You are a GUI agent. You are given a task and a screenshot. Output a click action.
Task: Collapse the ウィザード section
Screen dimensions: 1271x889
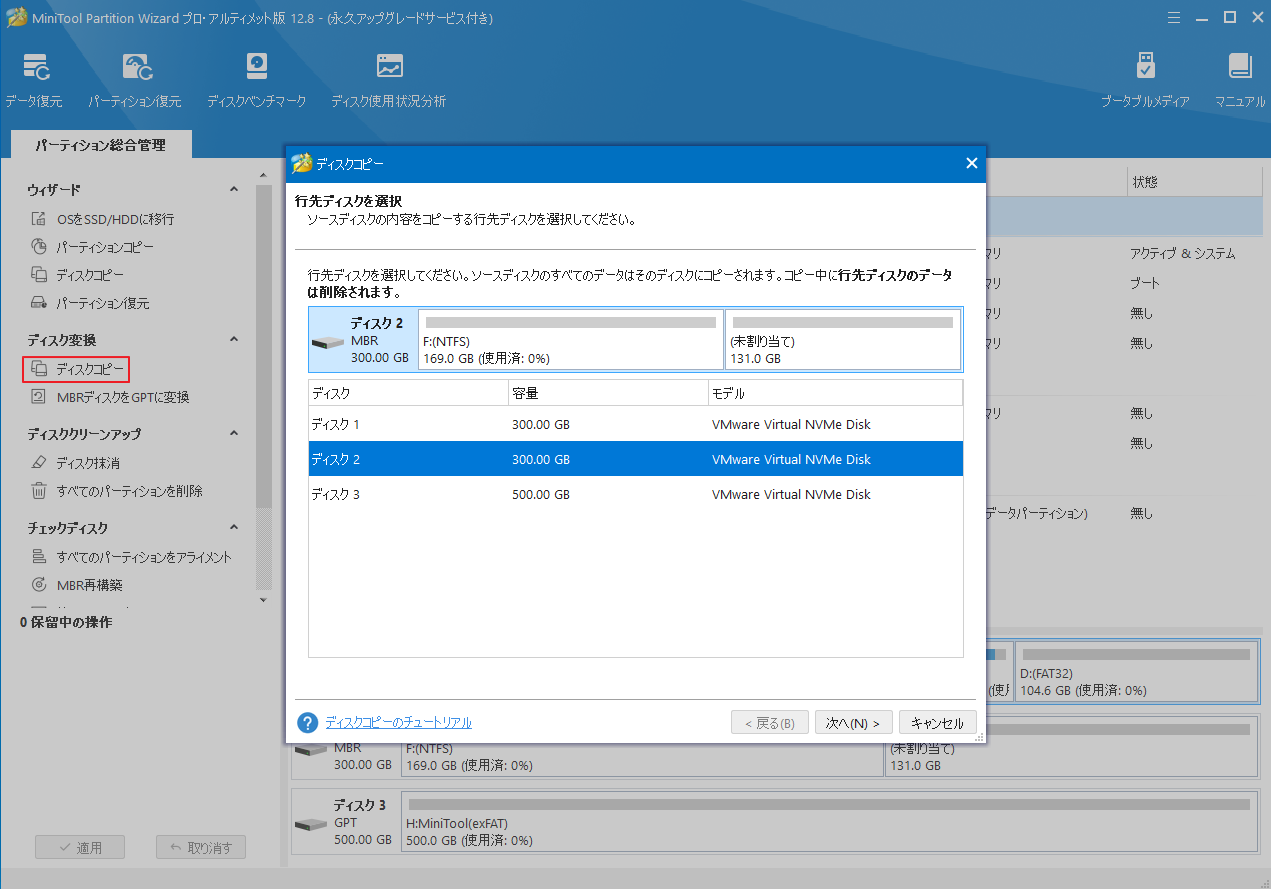pos(234,189)
